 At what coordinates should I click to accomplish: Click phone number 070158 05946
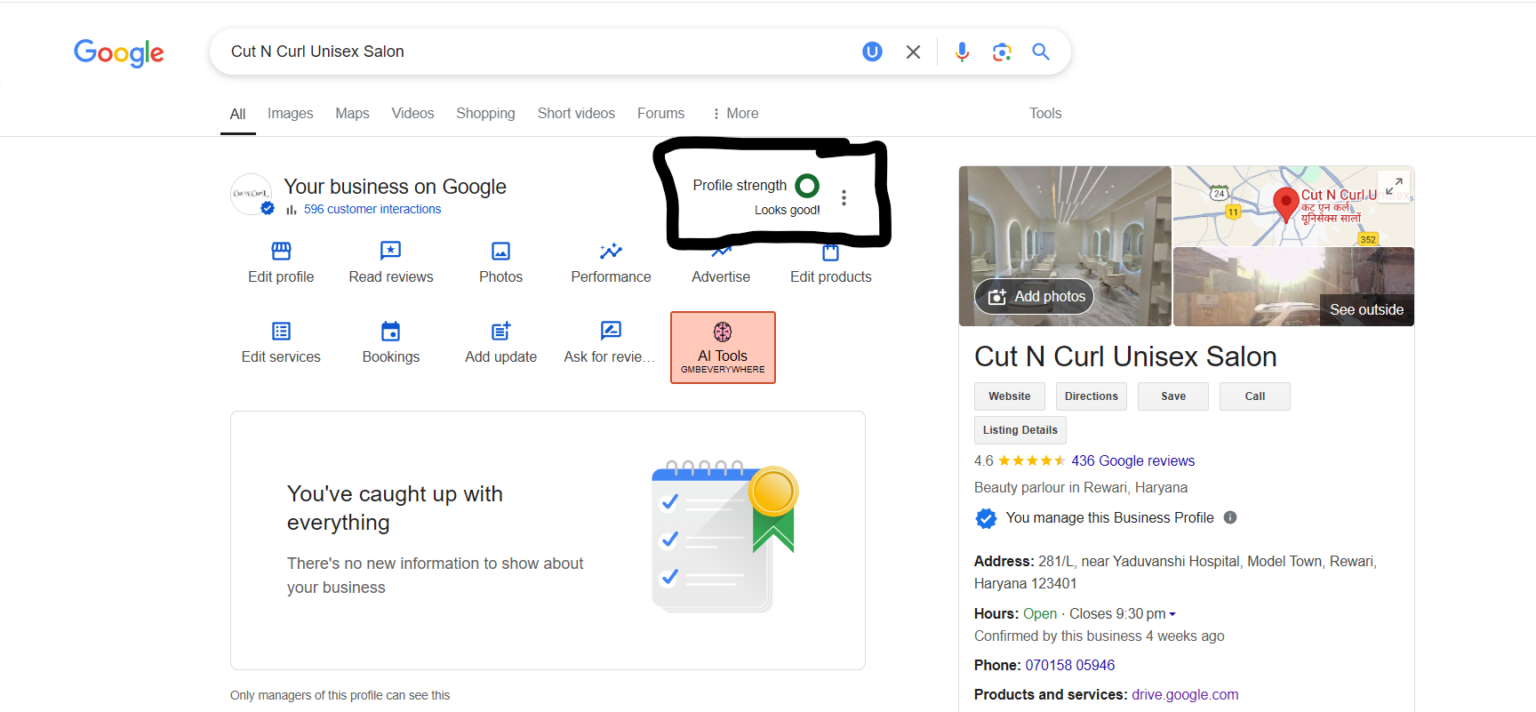(x=1070, y=665)
